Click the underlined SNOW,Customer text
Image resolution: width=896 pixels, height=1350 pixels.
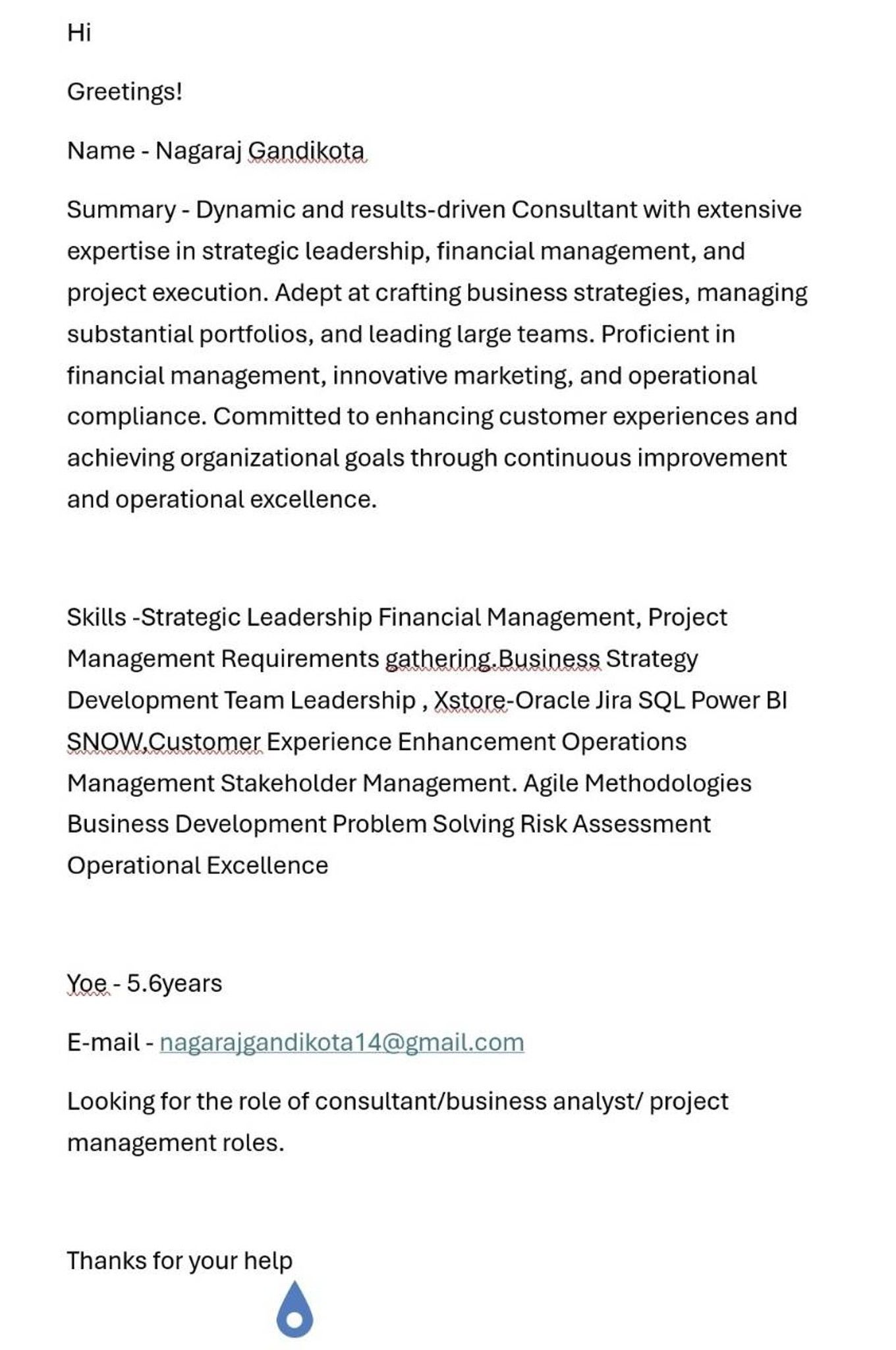point(164,742)
